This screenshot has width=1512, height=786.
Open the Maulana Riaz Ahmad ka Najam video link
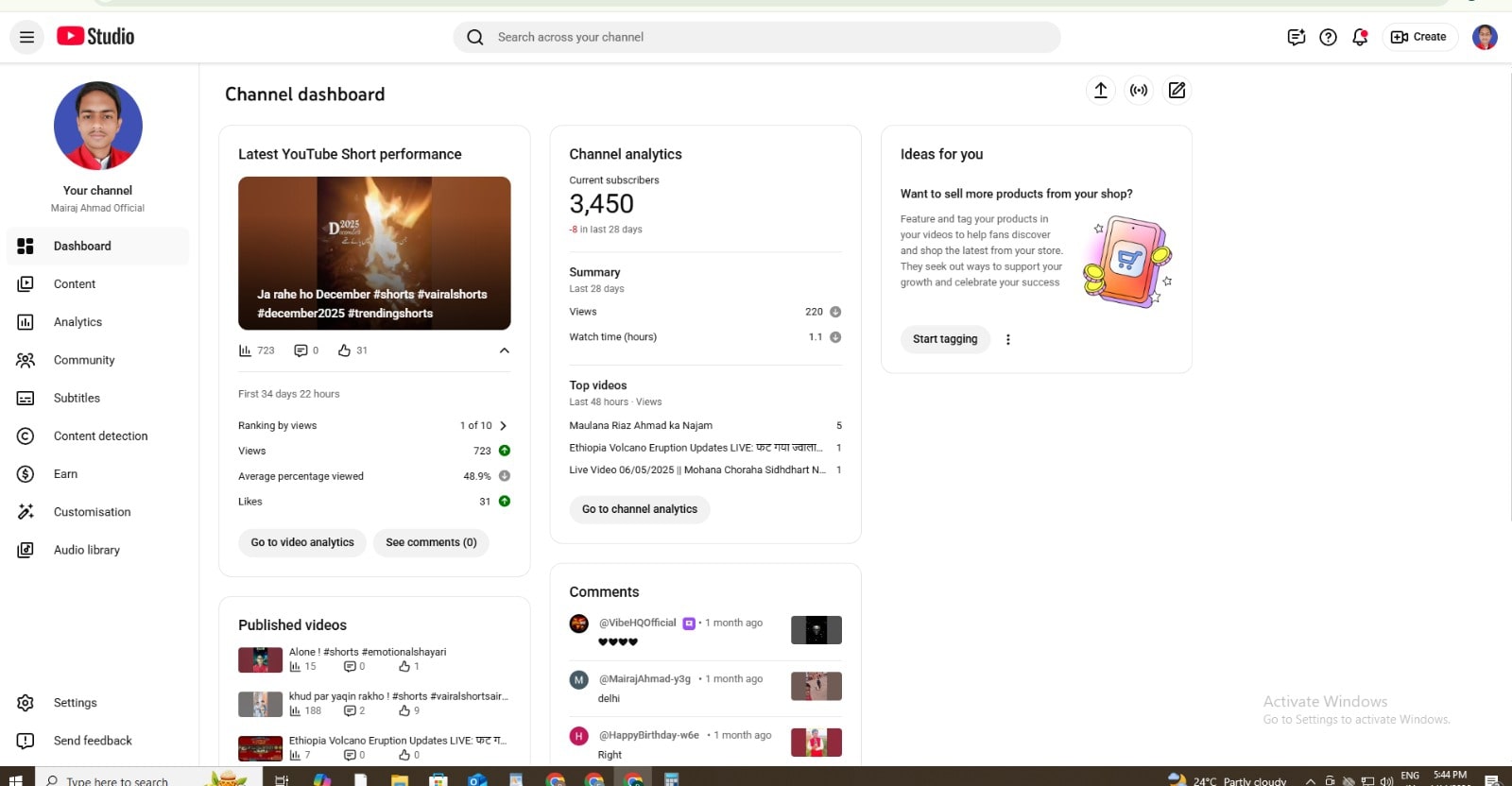tap(641, 425)
